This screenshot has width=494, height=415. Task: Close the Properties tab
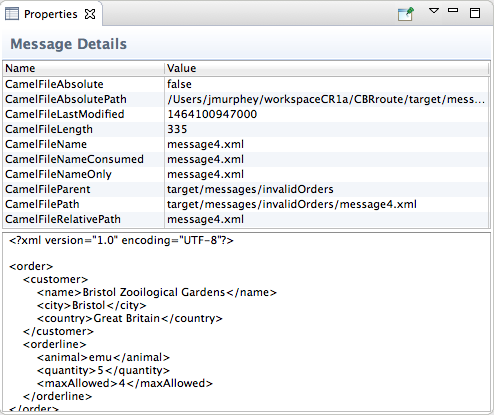pos(90,14)
